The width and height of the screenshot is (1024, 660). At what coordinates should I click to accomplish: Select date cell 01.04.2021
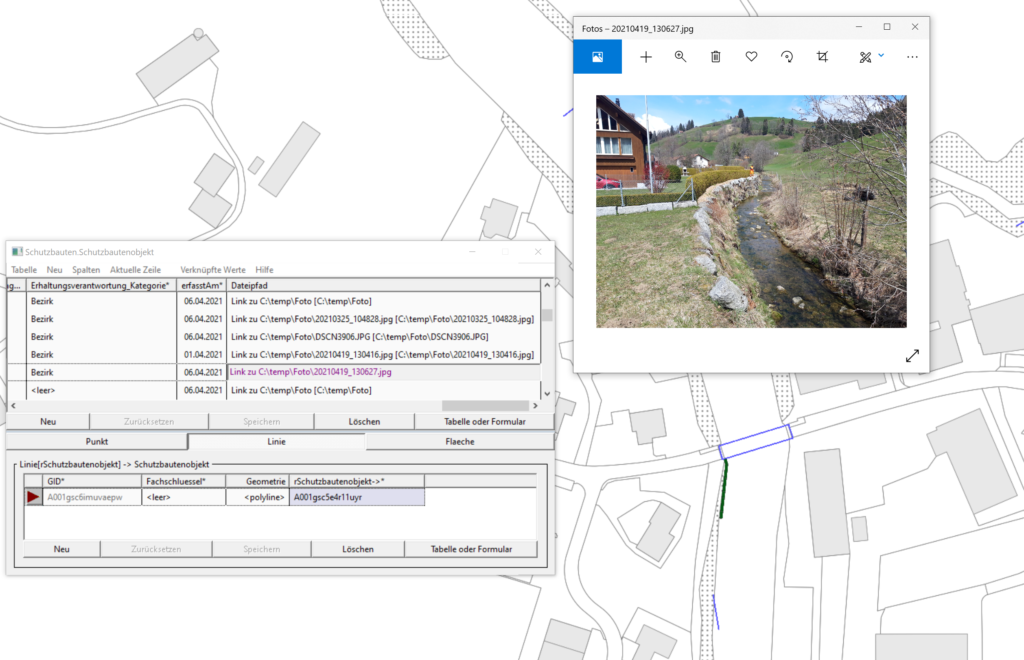pyautogui.click(x=202, y=354)
